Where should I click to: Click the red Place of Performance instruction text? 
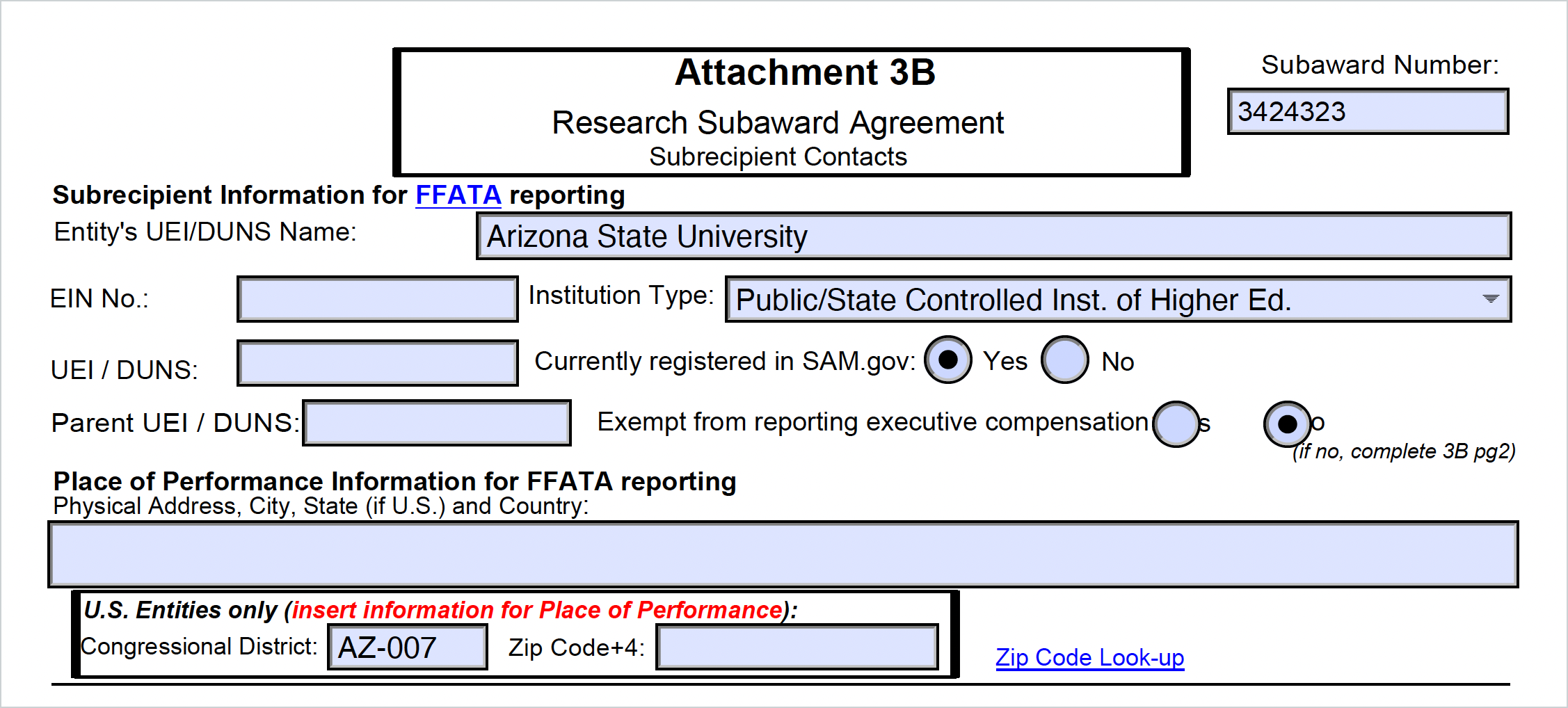[x=537, y=610]
